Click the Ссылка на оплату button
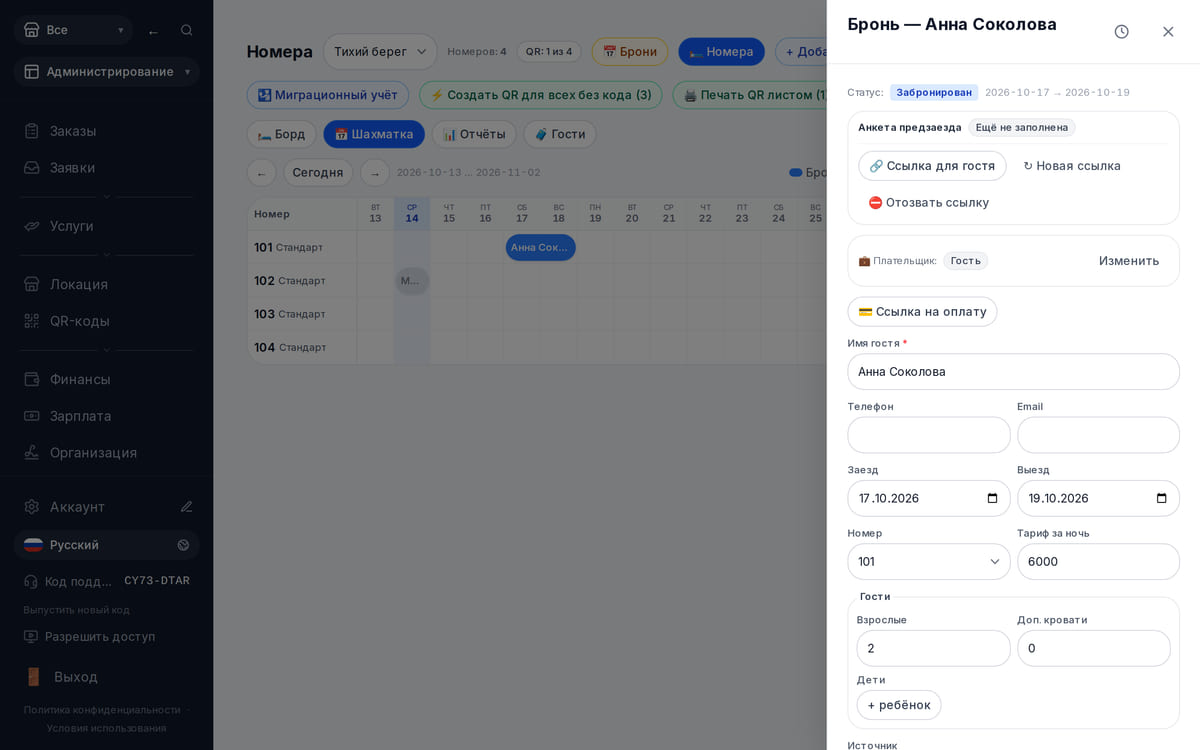Viewport: 1200px width, 750px height. (922, 312)
